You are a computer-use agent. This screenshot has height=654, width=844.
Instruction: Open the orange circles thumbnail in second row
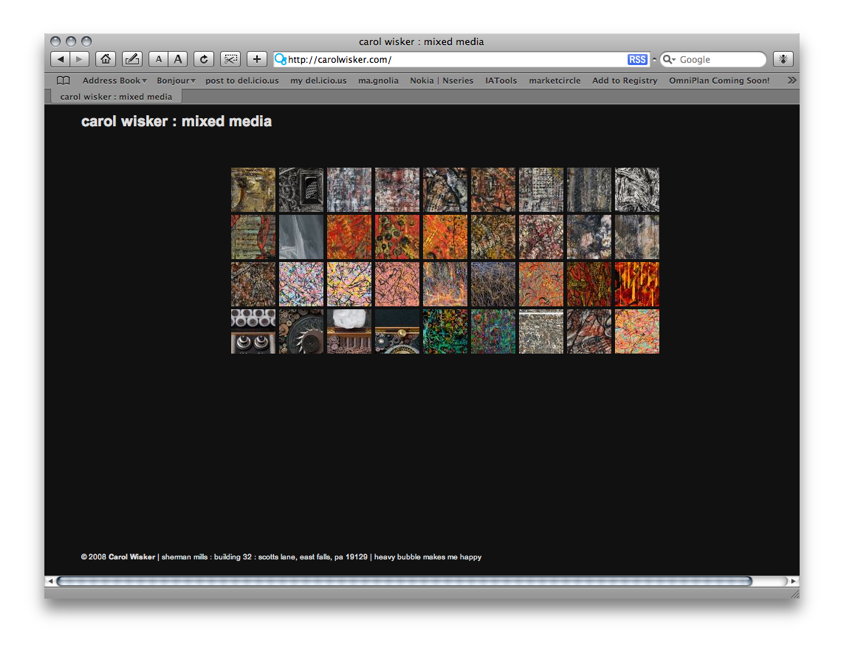(x=397, y=237)
